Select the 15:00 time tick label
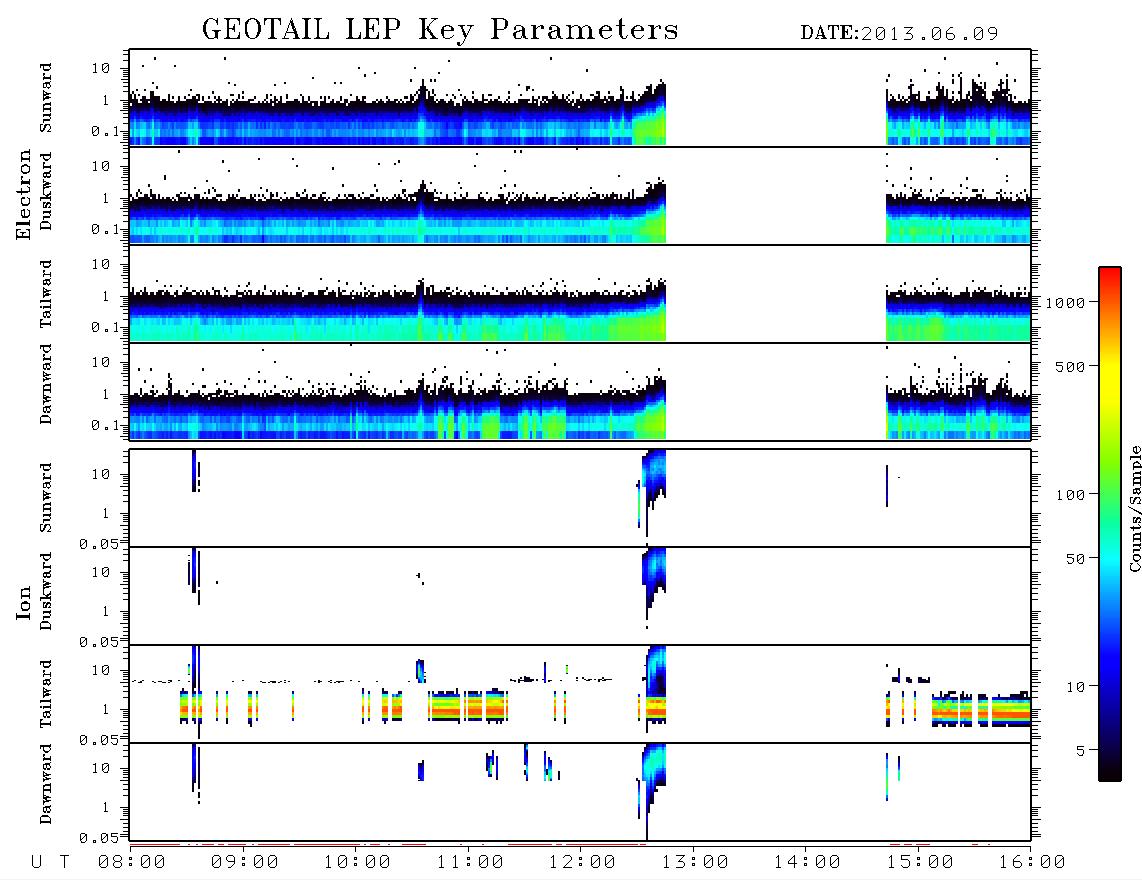The image size is (1142, 880). (921, 863)
